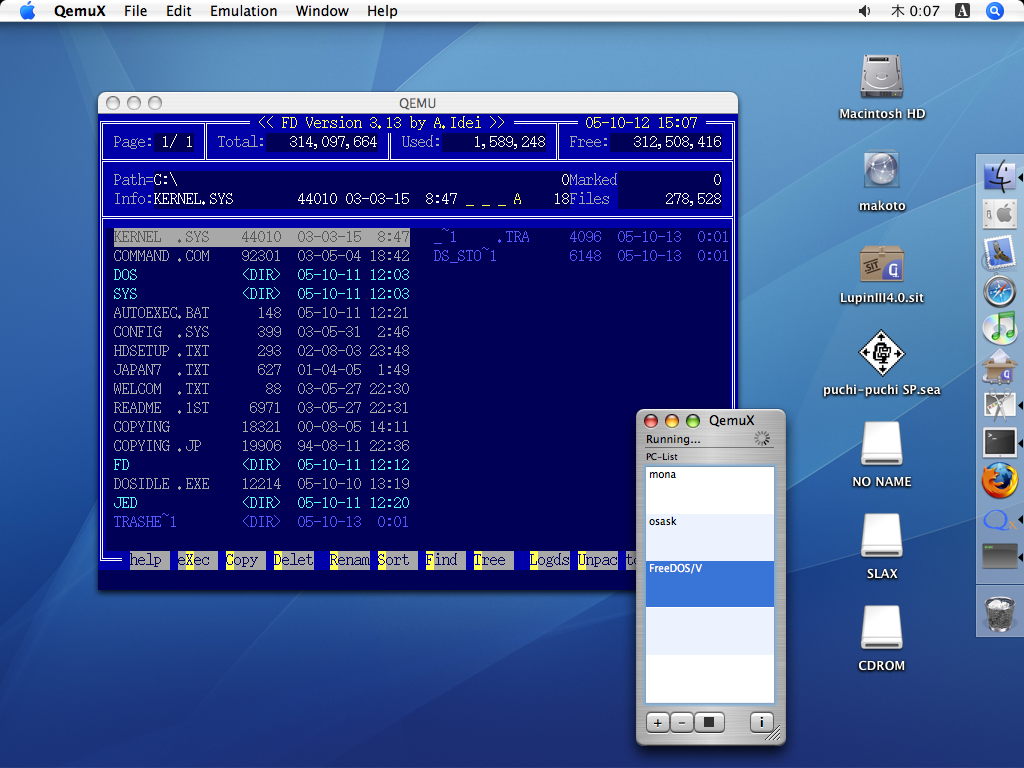Show PC info with the i button

761,722
